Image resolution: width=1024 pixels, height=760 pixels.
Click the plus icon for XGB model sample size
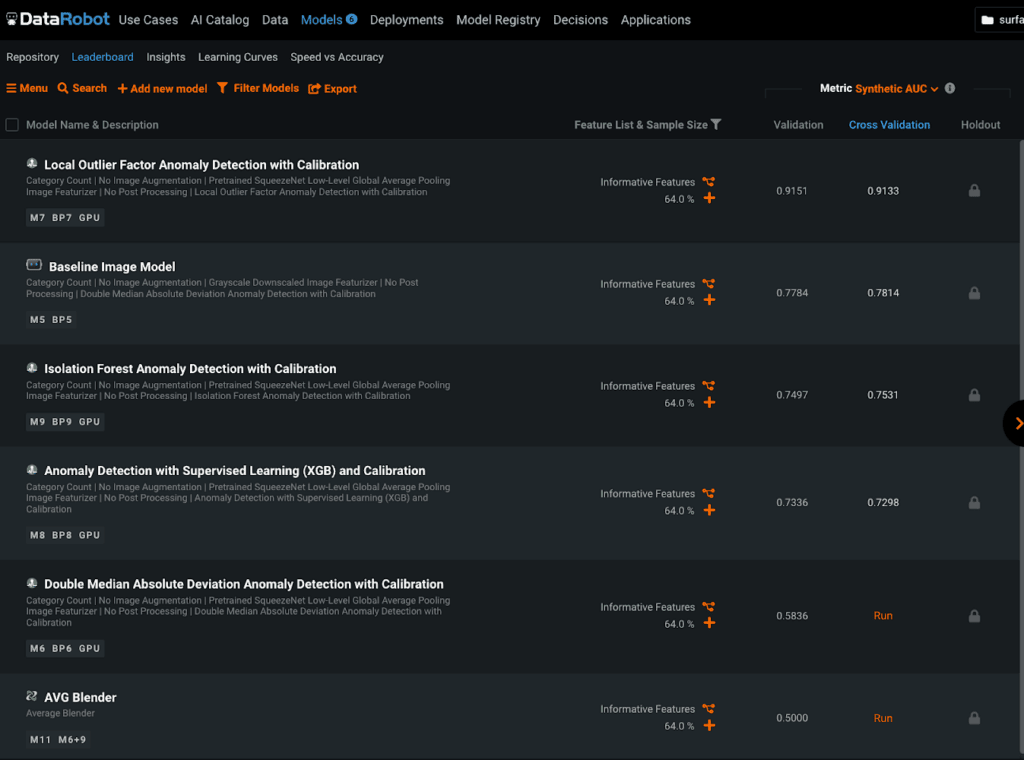pyautogui.click(x=709, y=510)
